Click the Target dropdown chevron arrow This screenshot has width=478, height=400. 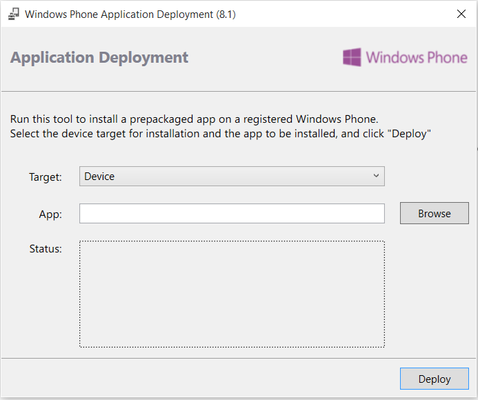376,176
